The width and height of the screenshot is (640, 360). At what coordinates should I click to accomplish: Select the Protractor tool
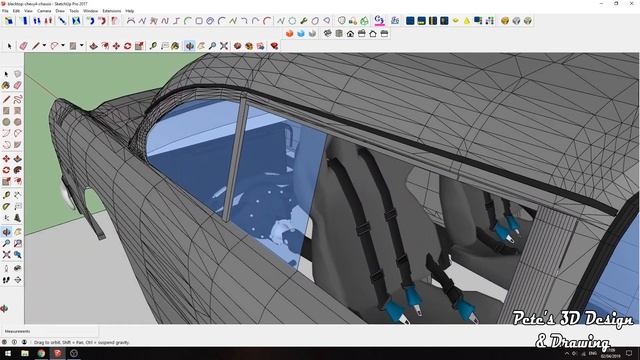pos(6,207)
